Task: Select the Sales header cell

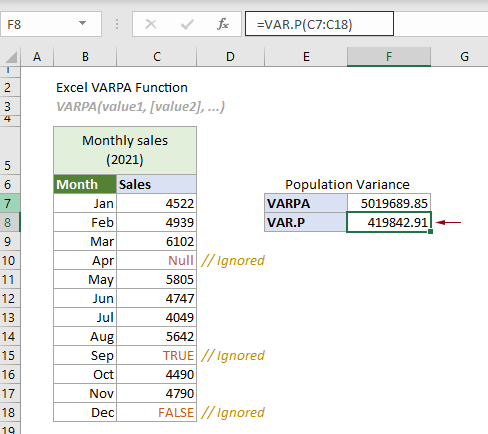Action: 157,184
